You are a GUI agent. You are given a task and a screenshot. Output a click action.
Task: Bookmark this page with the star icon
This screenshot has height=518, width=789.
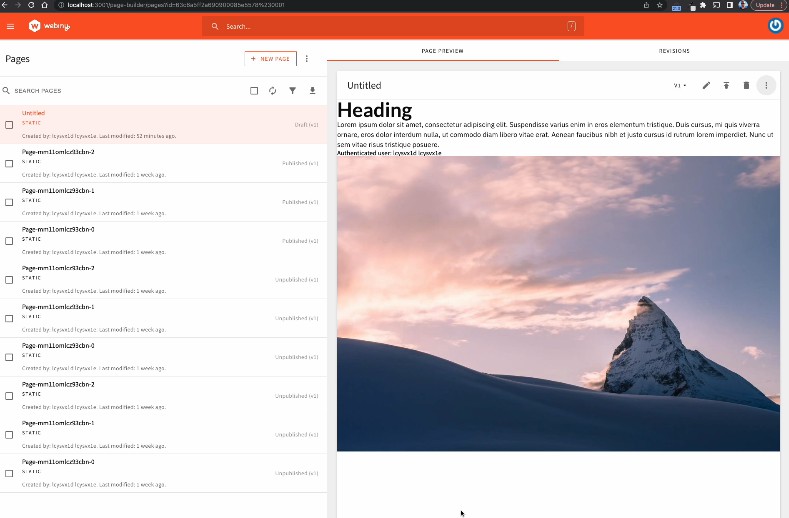(x=660, y=5)
